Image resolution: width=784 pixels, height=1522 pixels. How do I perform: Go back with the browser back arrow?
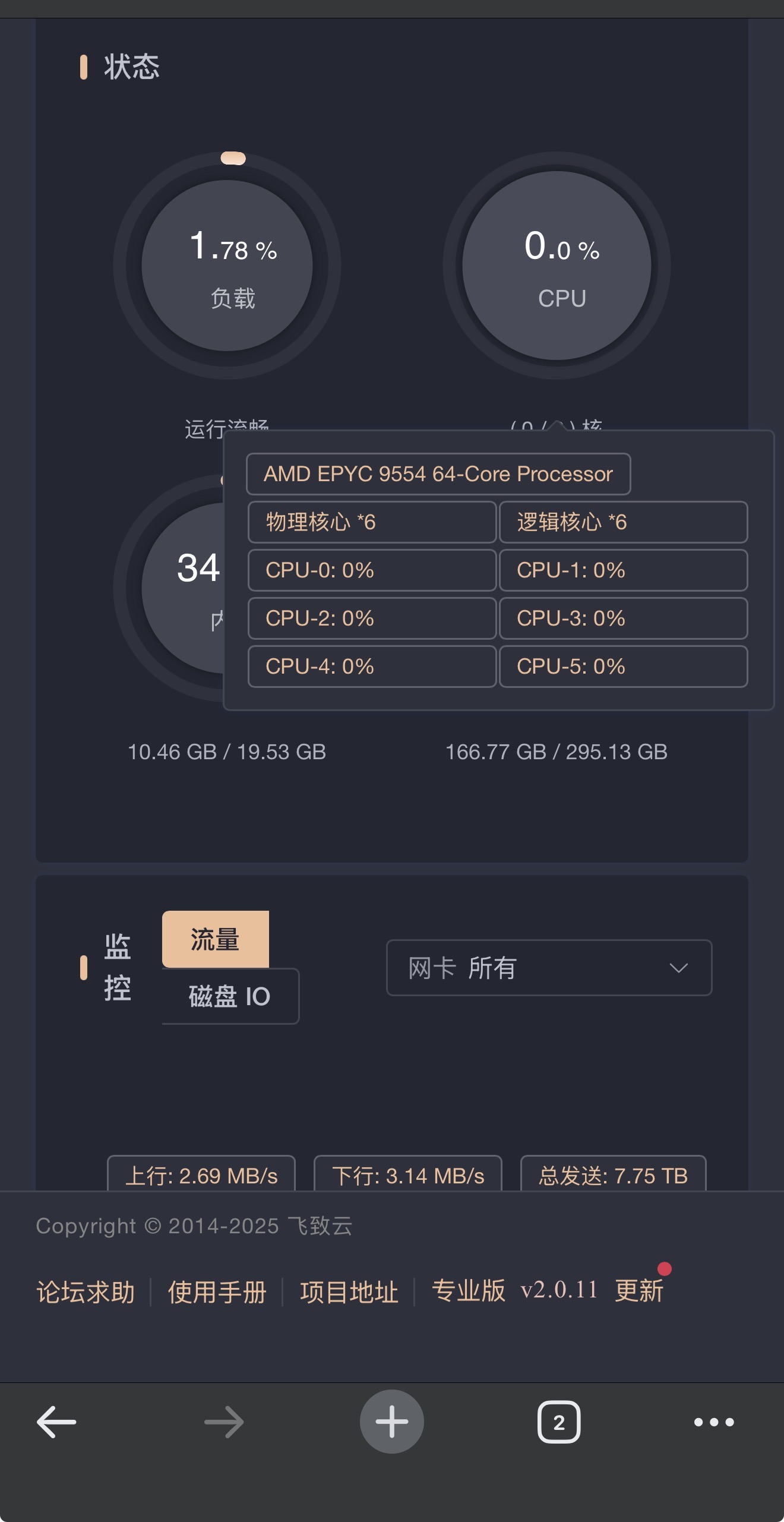pos(56,1422)
